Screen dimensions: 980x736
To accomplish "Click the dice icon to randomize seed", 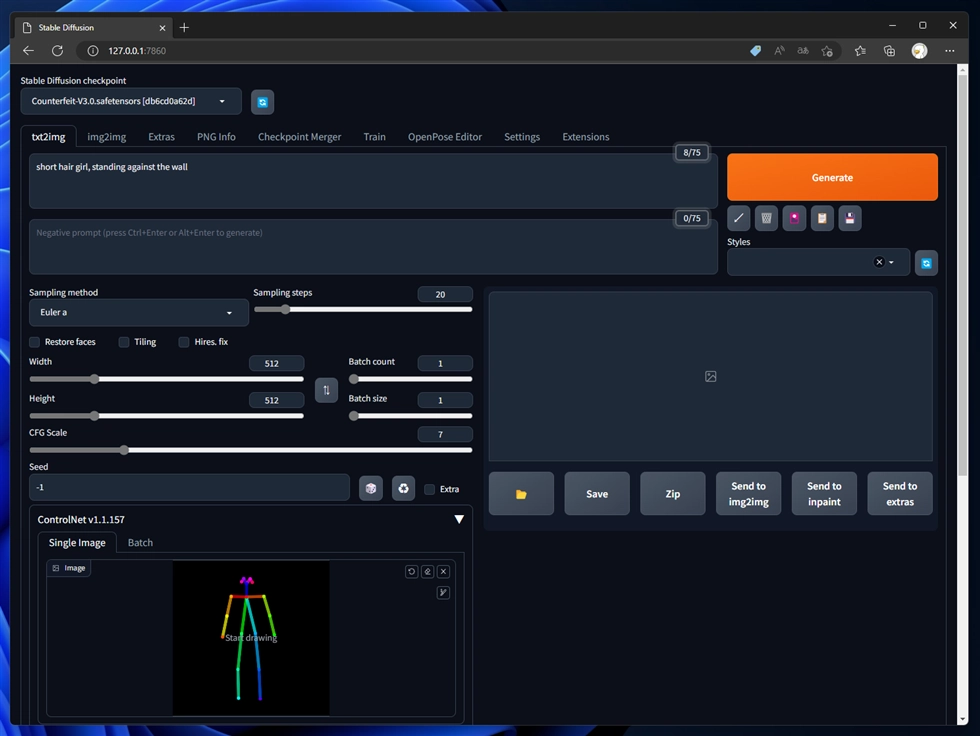I will coord(371,488).
